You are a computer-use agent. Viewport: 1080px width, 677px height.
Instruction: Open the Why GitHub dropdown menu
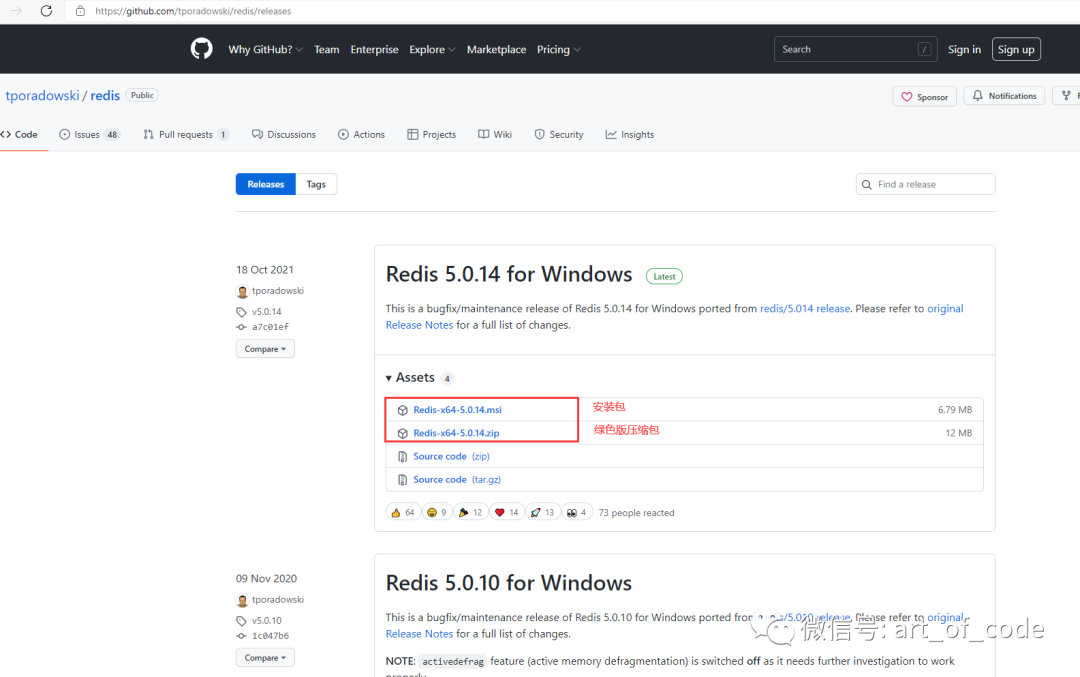point(265,49)
